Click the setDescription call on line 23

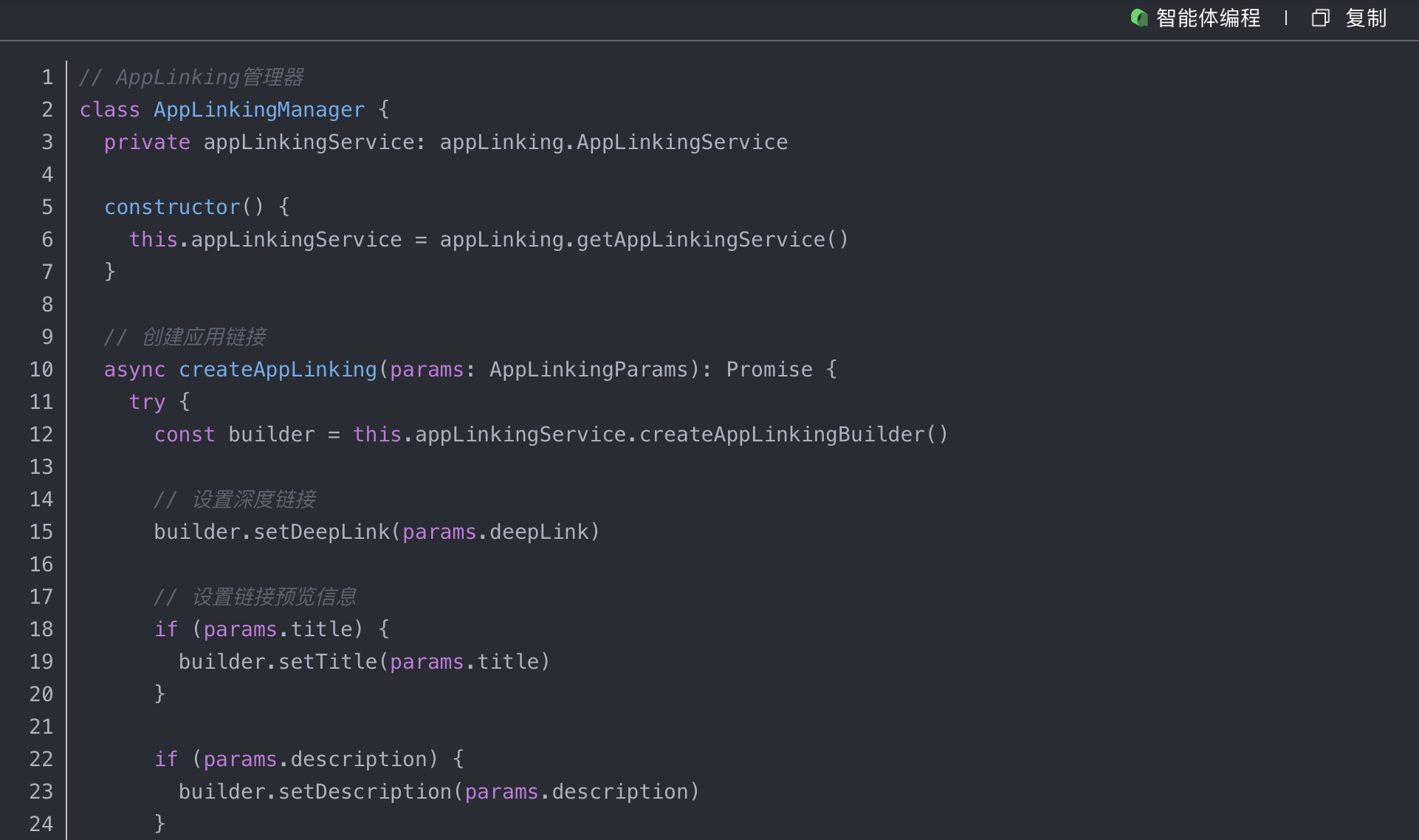coord(364,792)
